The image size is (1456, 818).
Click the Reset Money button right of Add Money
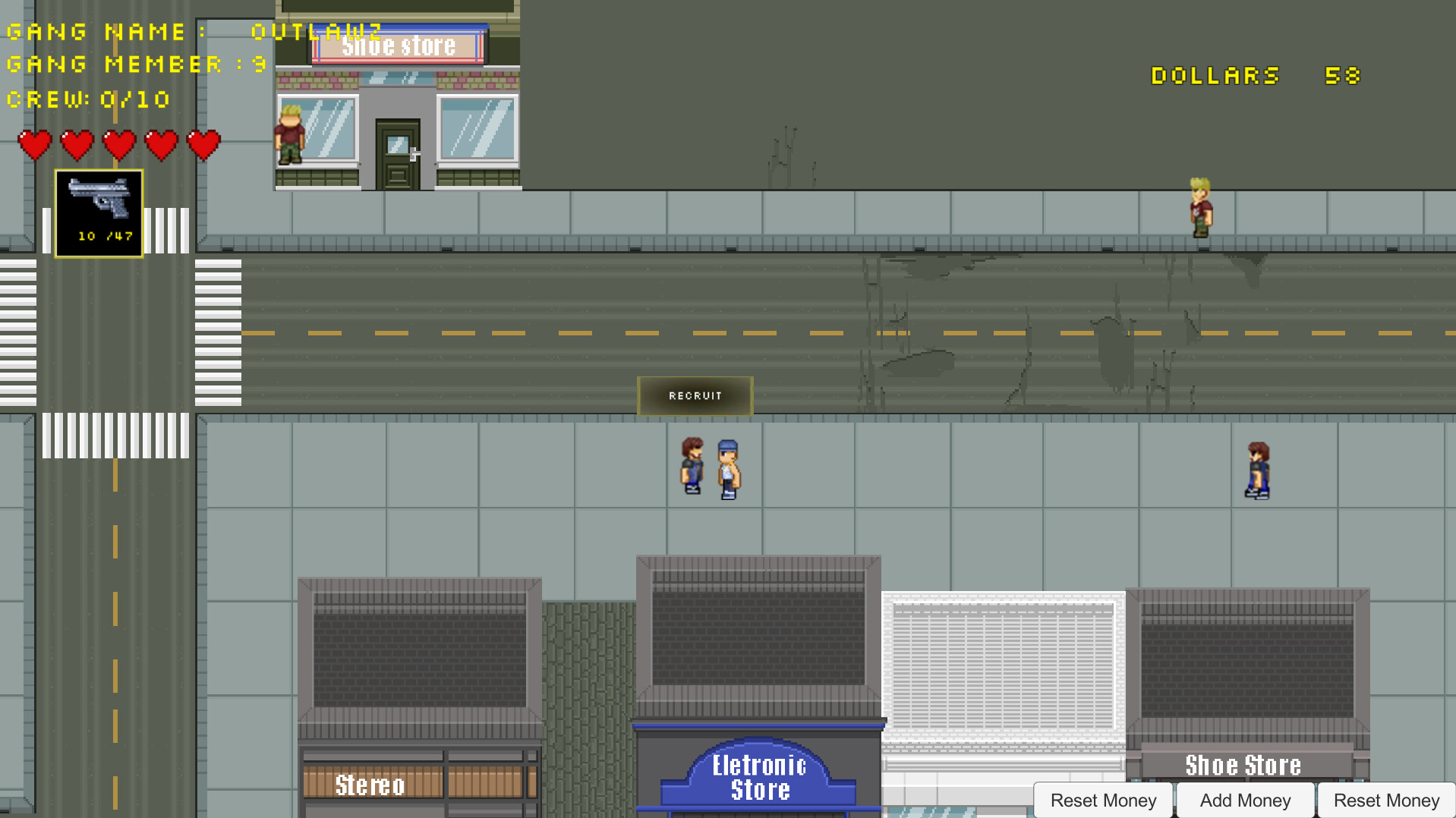[x=1386, y=801]
